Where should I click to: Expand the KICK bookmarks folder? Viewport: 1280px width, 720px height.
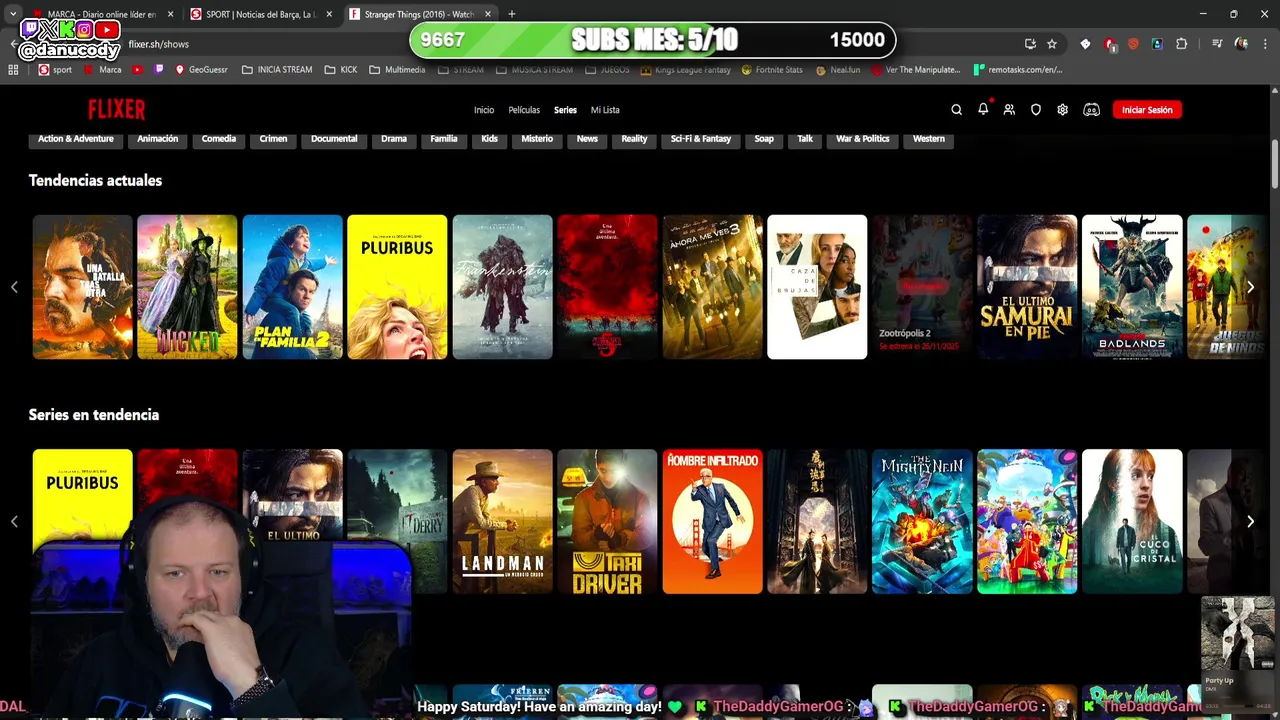[x=341, y=70]
